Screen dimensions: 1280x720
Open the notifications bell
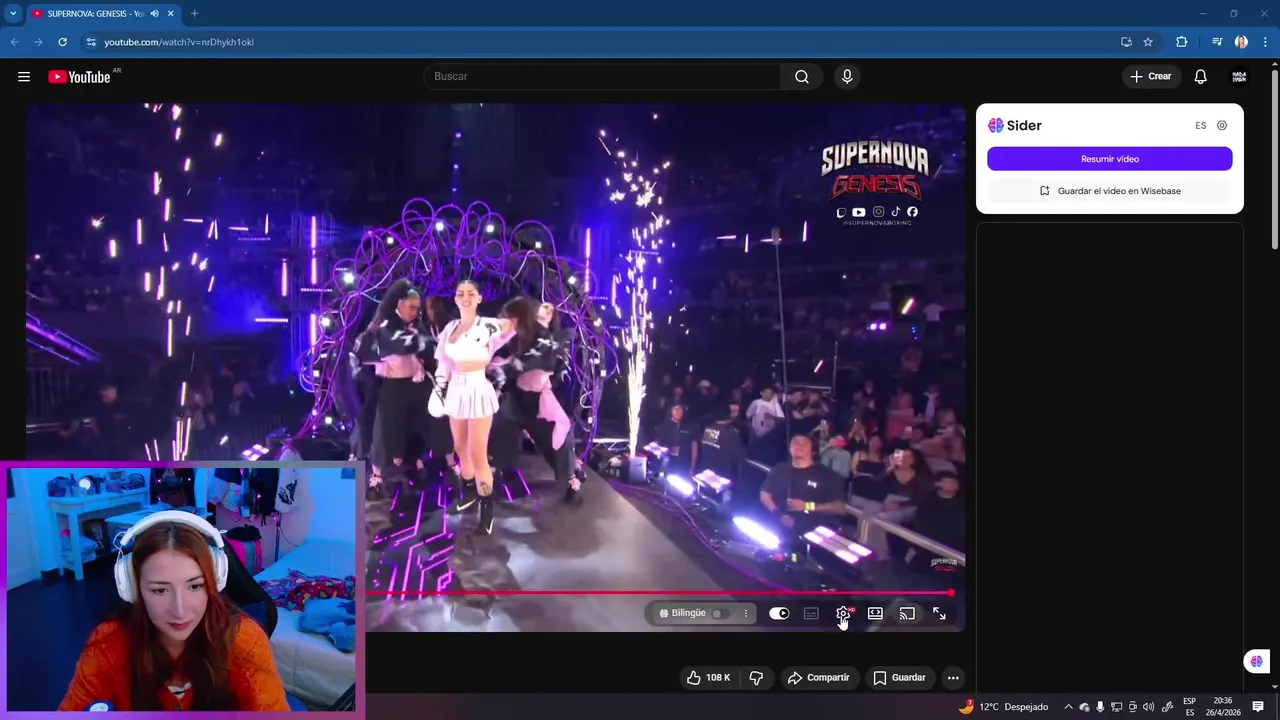coord(1201,76)
